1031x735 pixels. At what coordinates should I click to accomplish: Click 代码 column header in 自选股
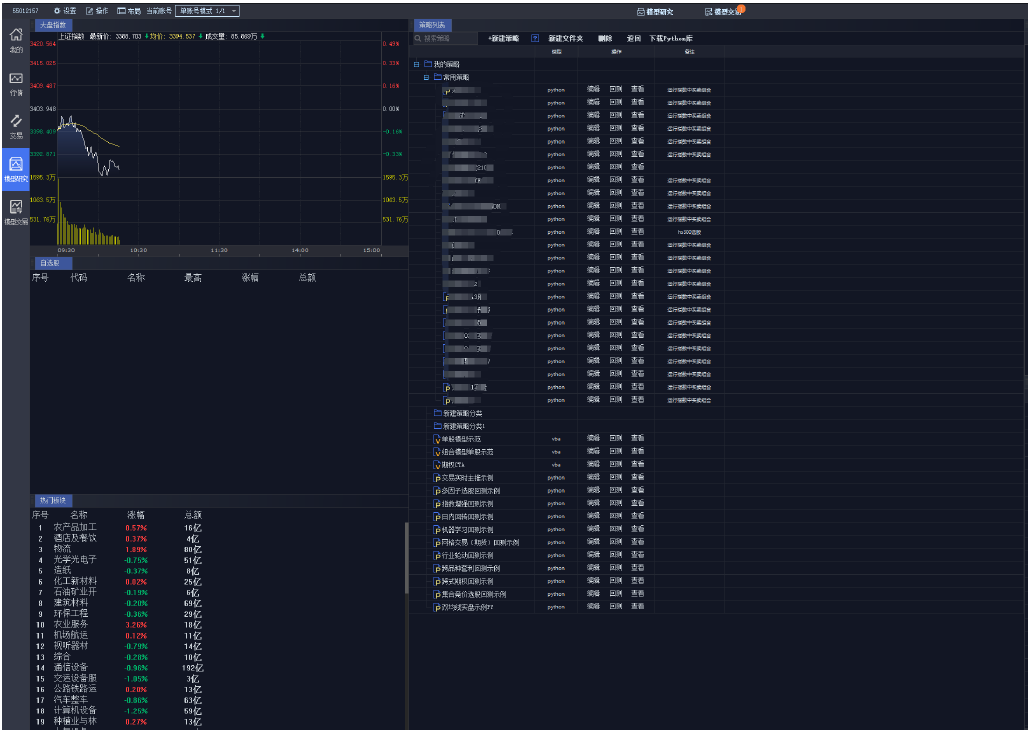click(79, 278)
